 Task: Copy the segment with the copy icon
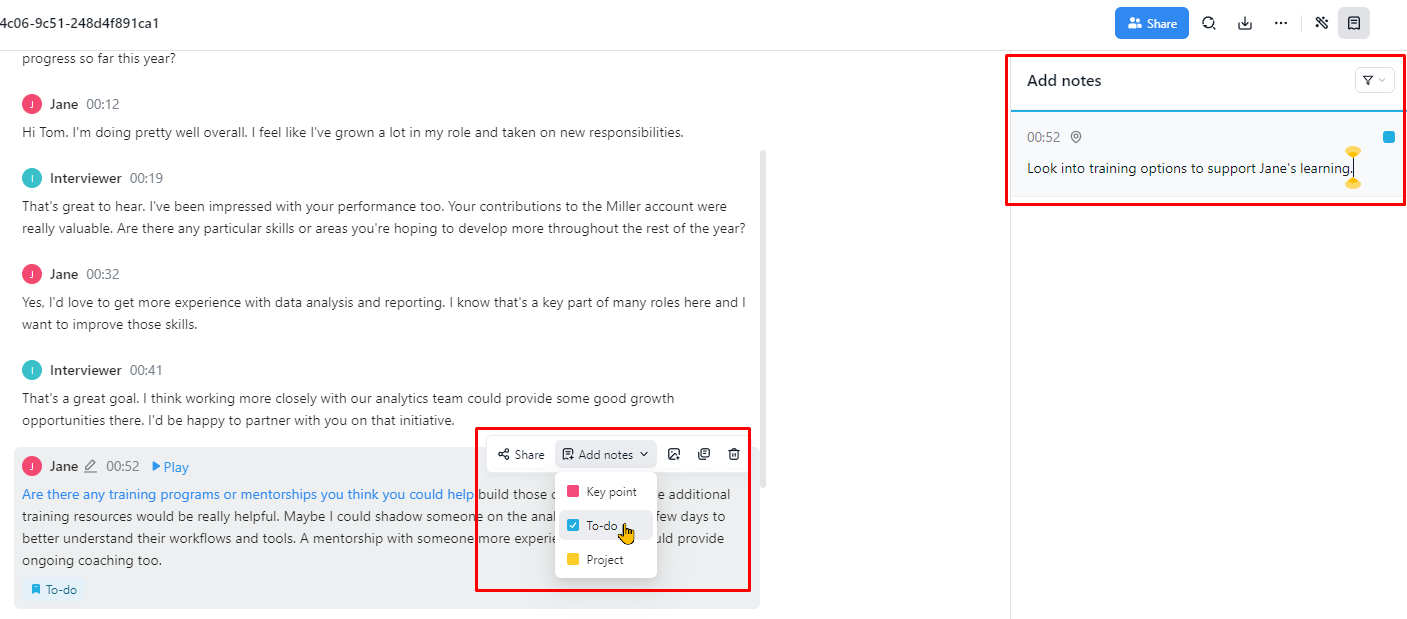[x=704, y=454]
